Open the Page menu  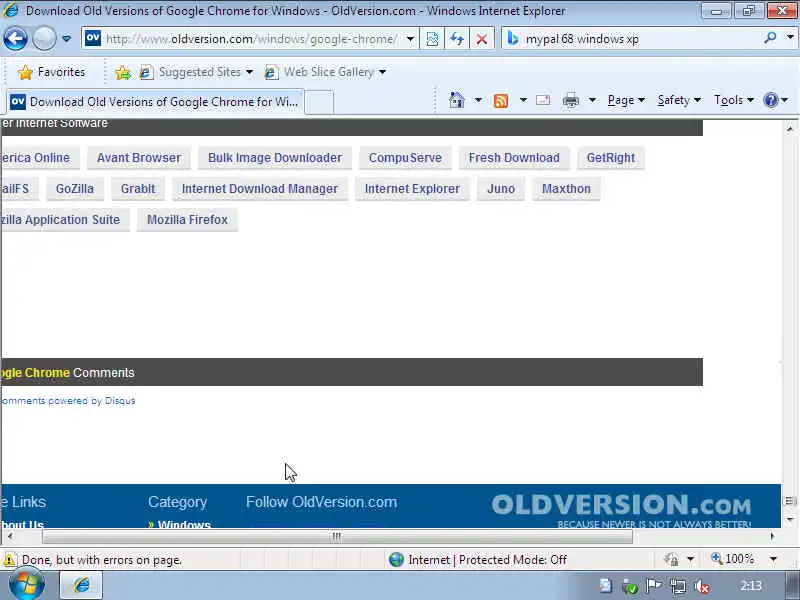(x=626, y=100)
